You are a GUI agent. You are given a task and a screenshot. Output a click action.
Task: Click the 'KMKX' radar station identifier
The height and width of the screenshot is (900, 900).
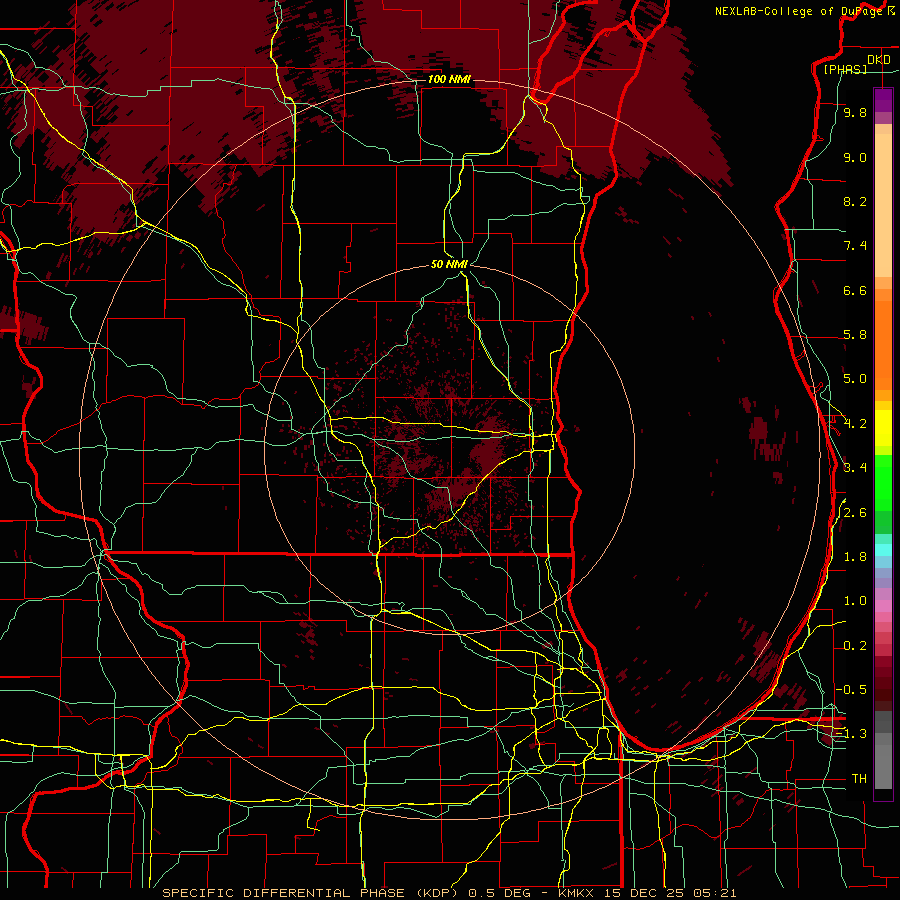(577, 893)
